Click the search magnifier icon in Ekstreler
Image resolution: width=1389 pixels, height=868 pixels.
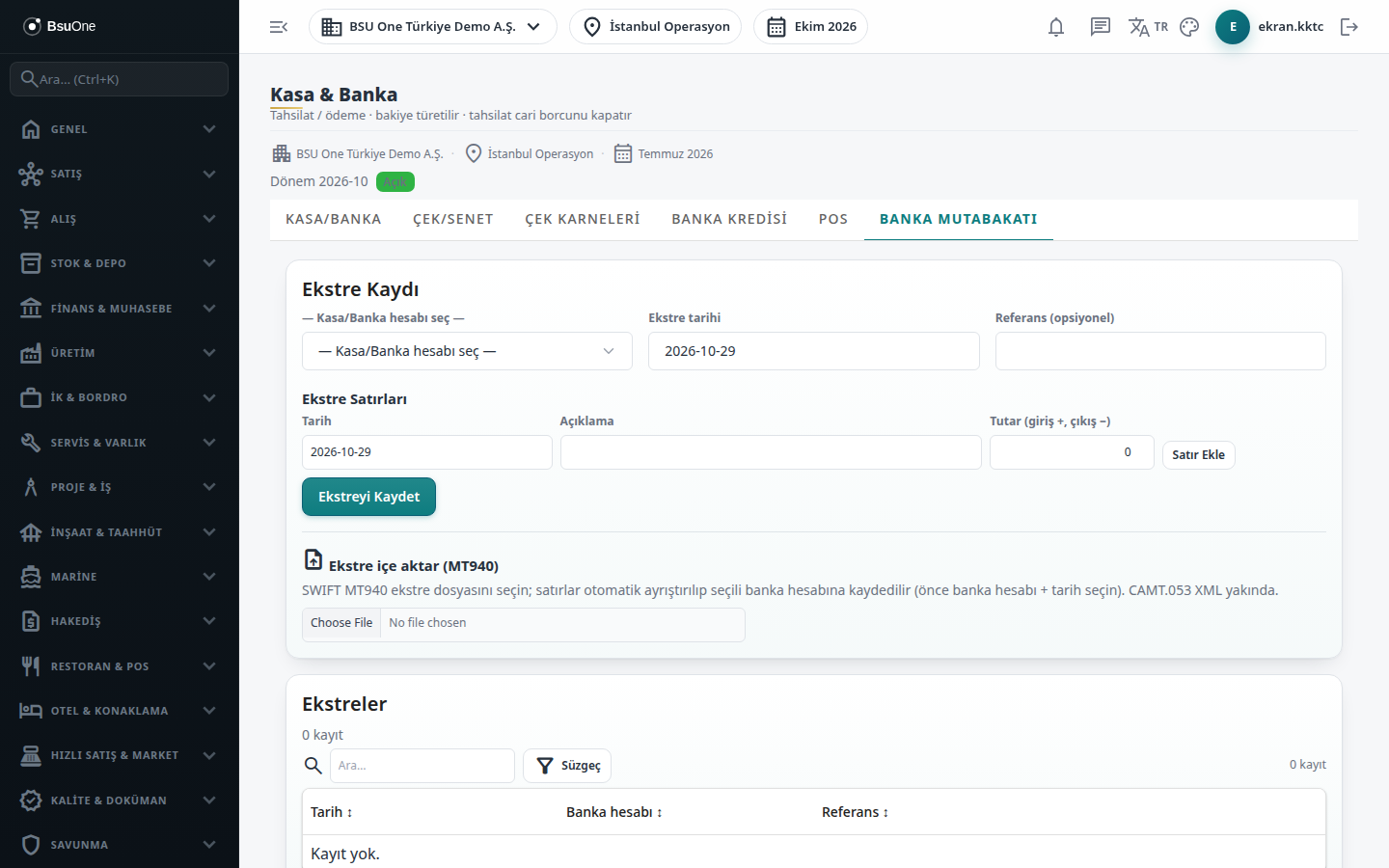pos(313,766)
